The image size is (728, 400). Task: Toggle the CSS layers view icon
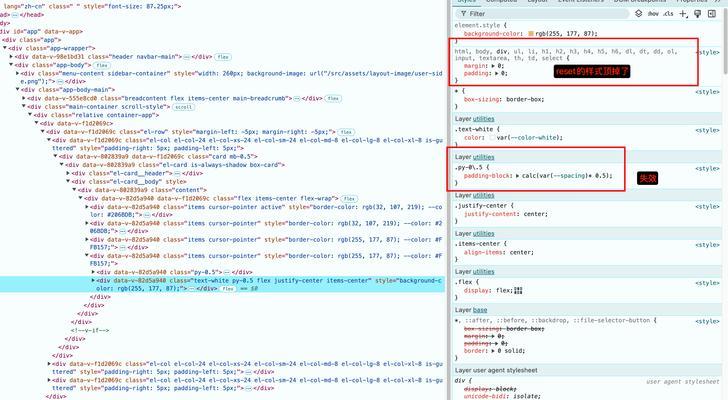tap(639, 13)
